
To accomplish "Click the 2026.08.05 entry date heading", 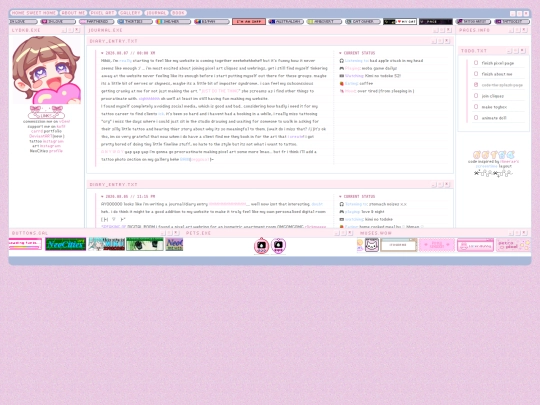I will [130, 196].
